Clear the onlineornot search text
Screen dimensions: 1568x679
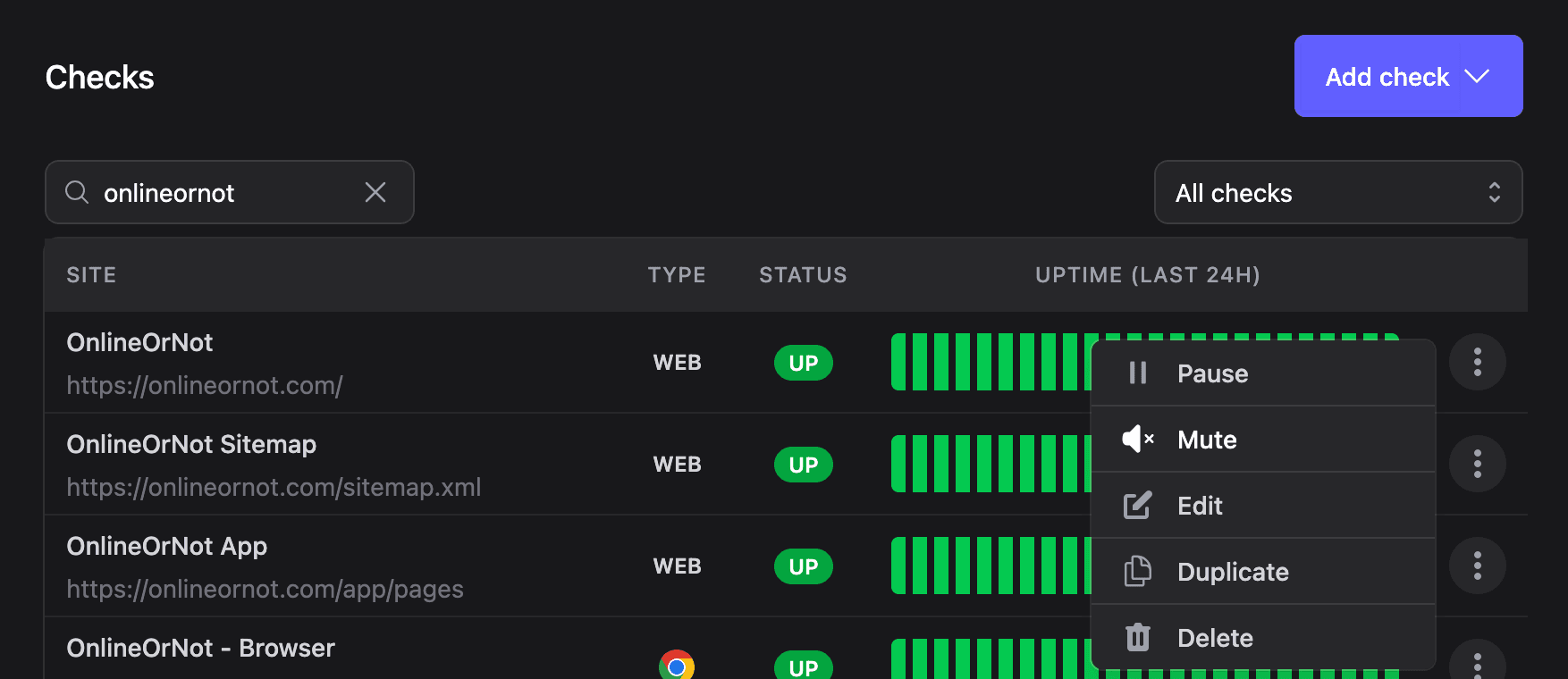point(375,192)
